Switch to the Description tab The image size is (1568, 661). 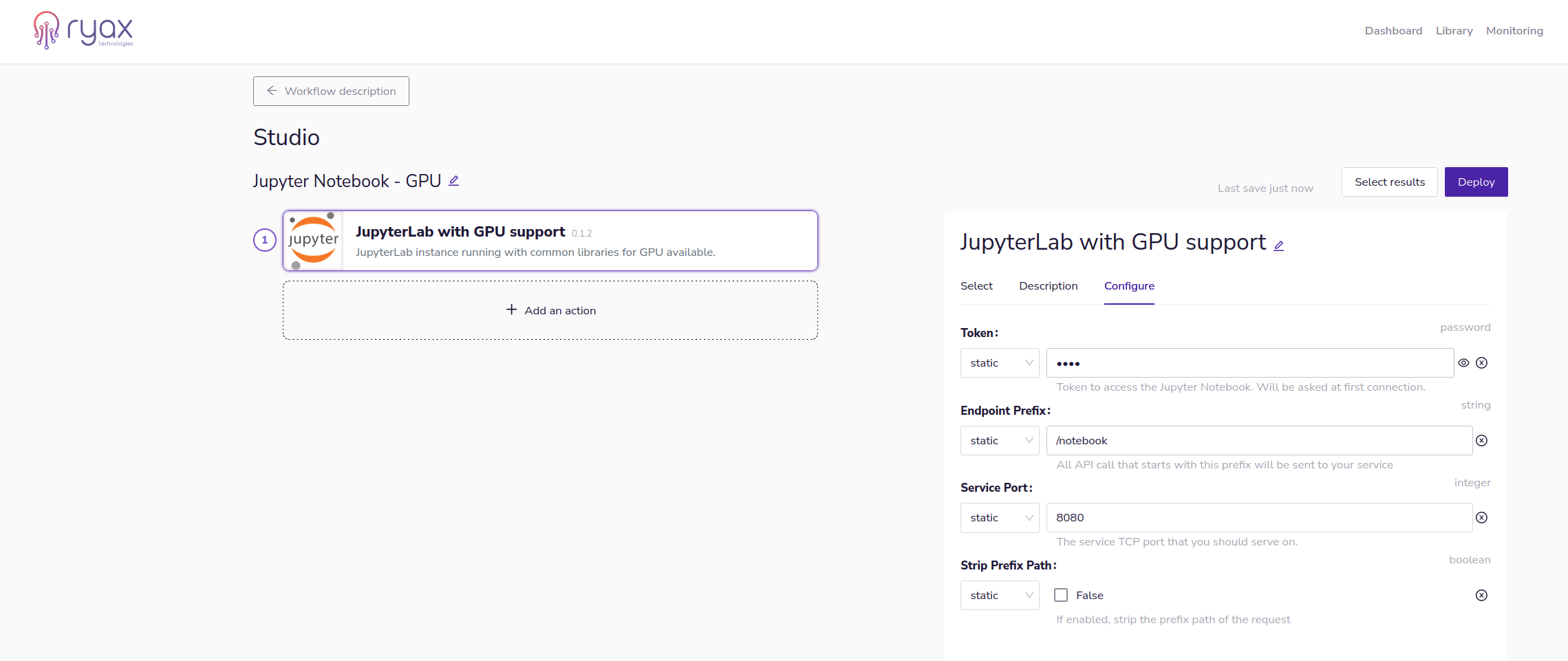click(1048, 286)
